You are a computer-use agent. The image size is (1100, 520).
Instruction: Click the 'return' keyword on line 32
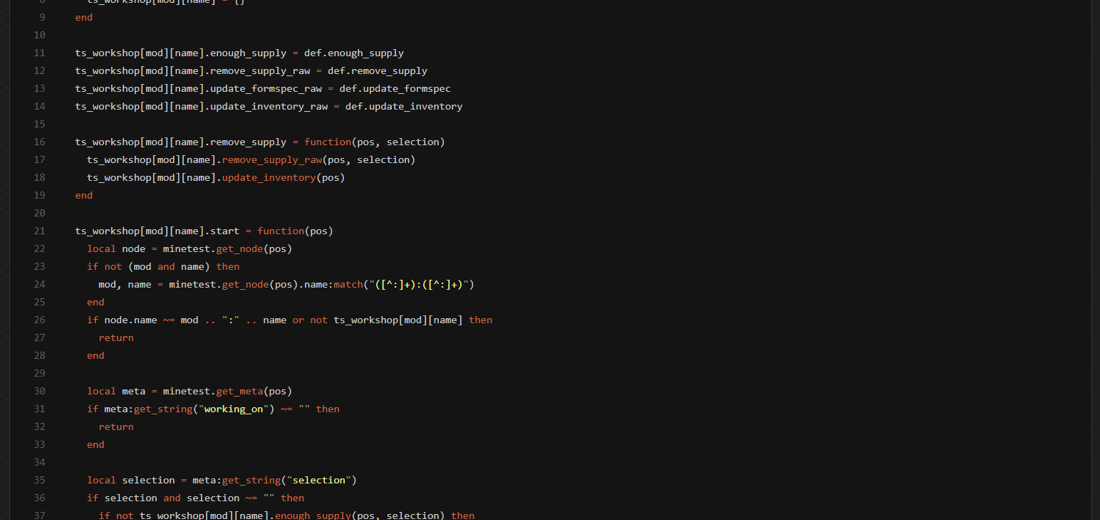[x=116, y=426]
